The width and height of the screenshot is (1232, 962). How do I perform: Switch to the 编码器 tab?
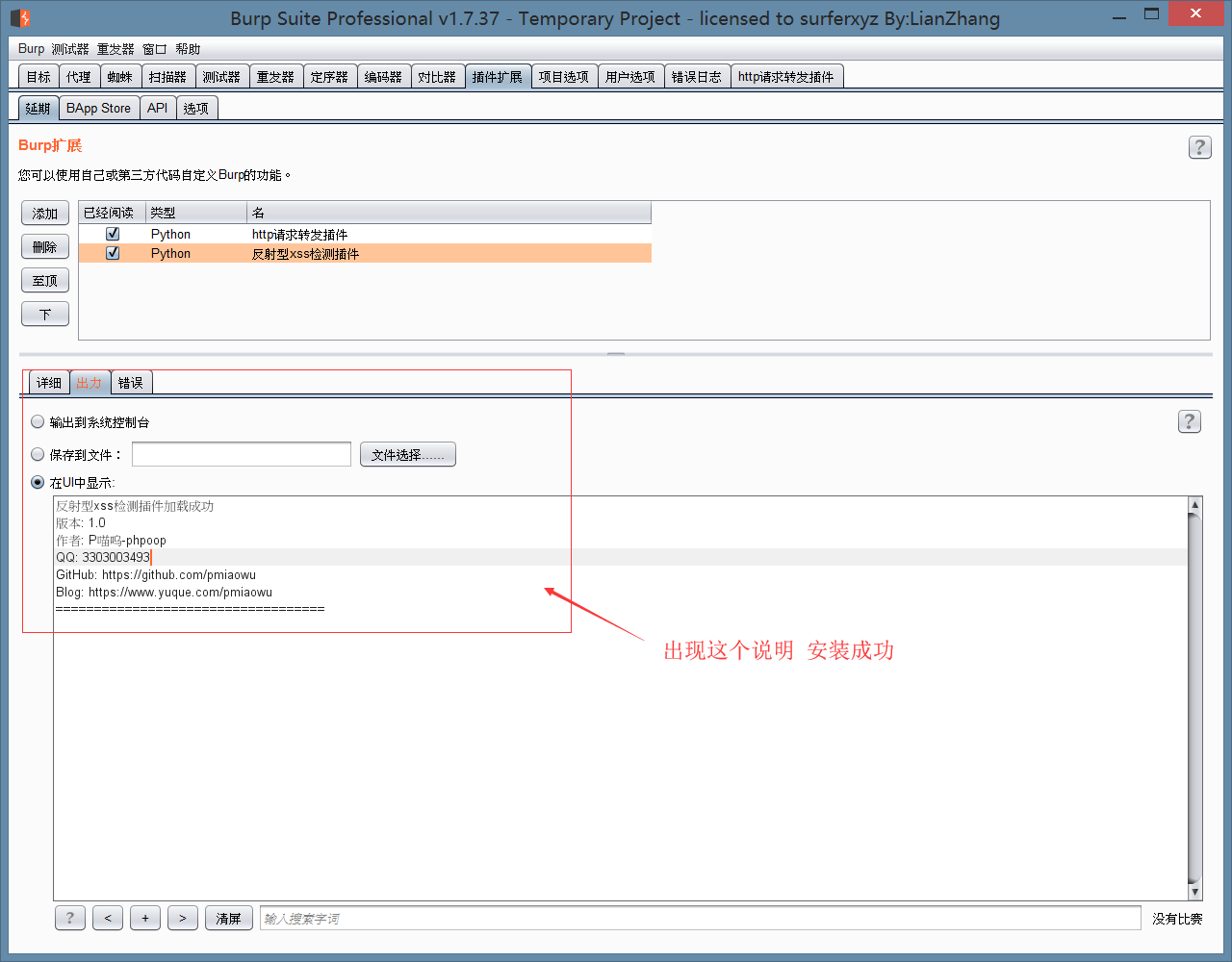click(x=384, y=77)
